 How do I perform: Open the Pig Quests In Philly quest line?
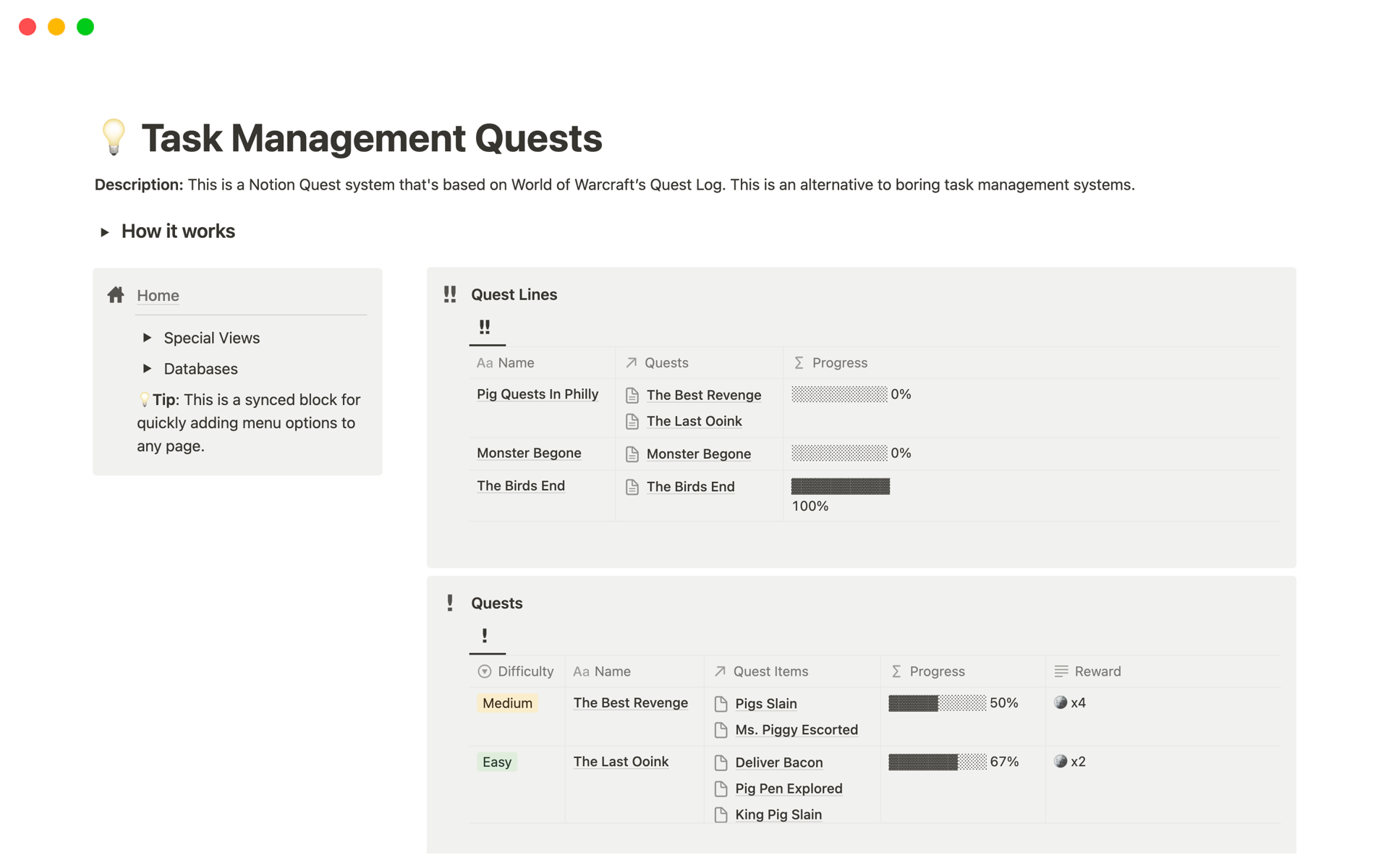point(537,394)
